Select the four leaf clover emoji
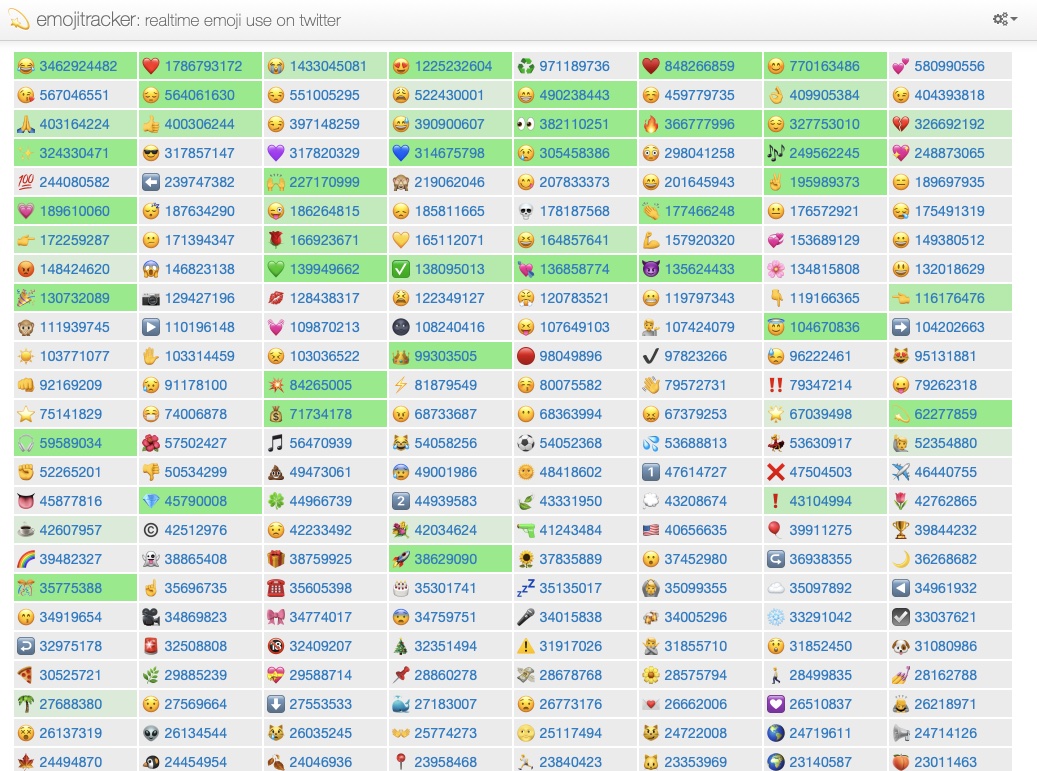 point(275,502)
